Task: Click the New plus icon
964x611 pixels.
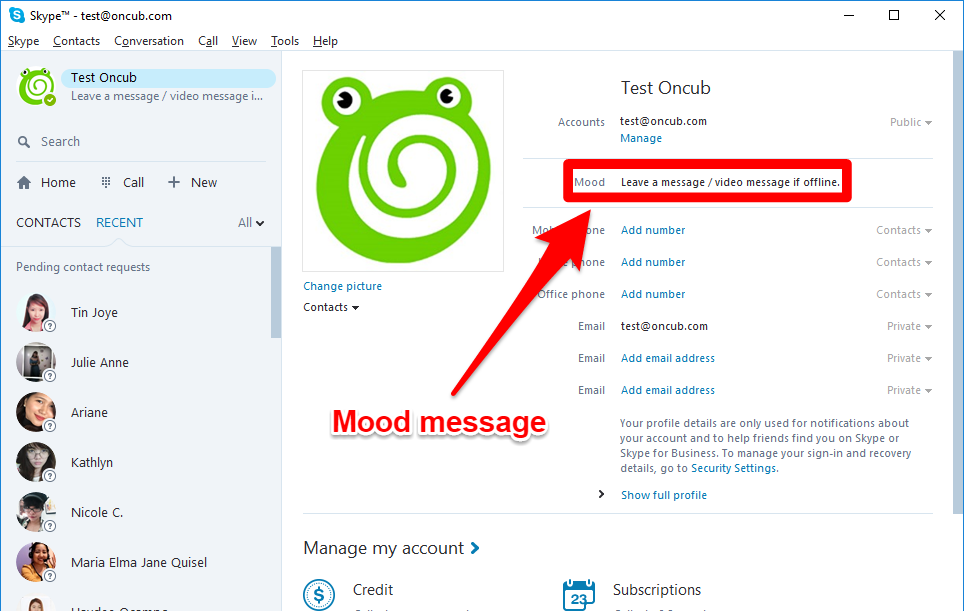Action: 172,182
